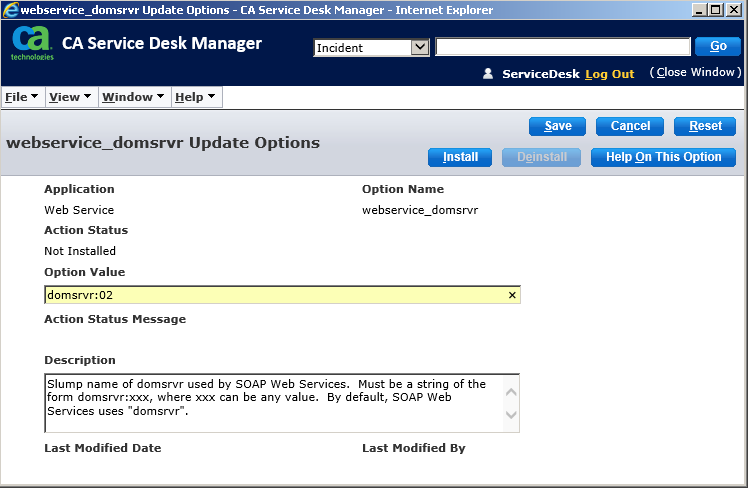
Task: Open the File menu
Action: (x=22, y=97)
